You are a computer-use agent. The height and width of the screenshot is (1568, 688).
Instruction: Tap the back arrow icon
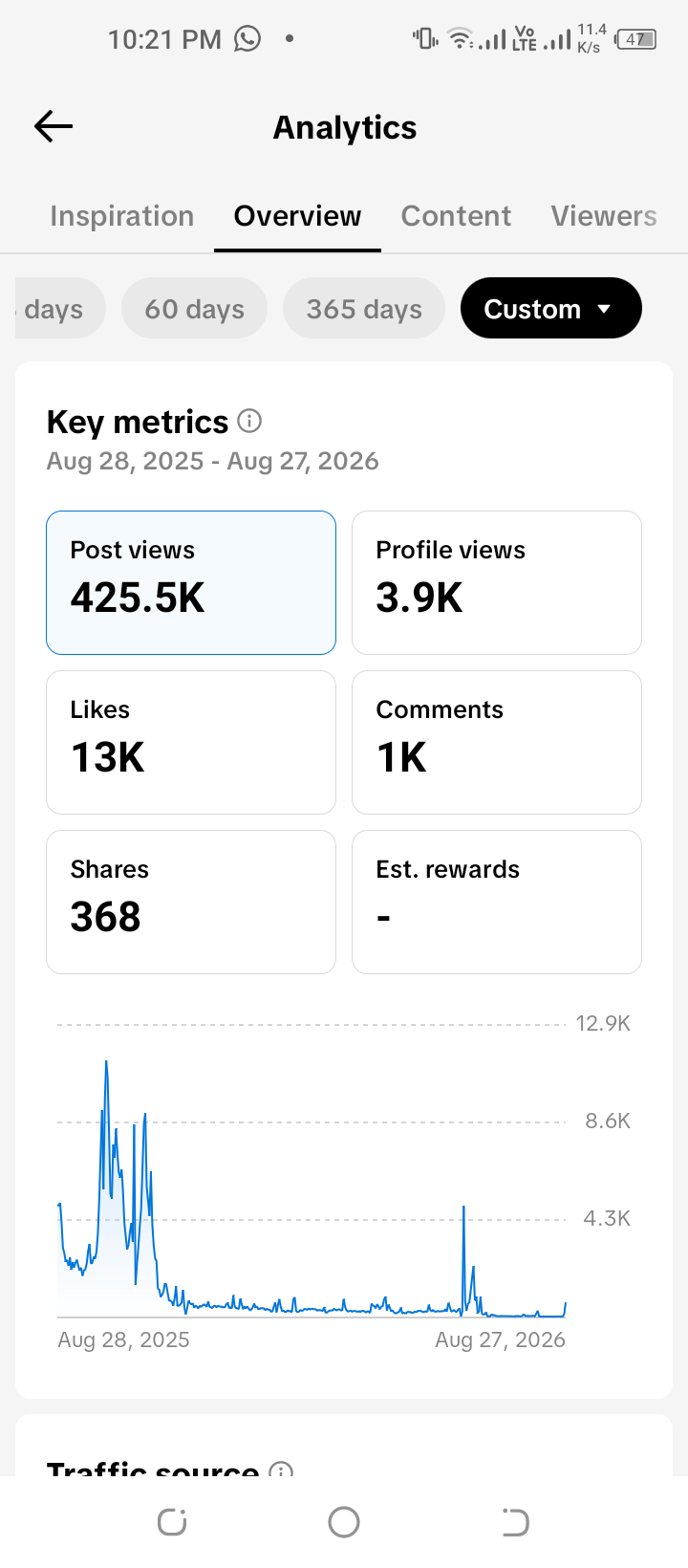tap(54, 126)
